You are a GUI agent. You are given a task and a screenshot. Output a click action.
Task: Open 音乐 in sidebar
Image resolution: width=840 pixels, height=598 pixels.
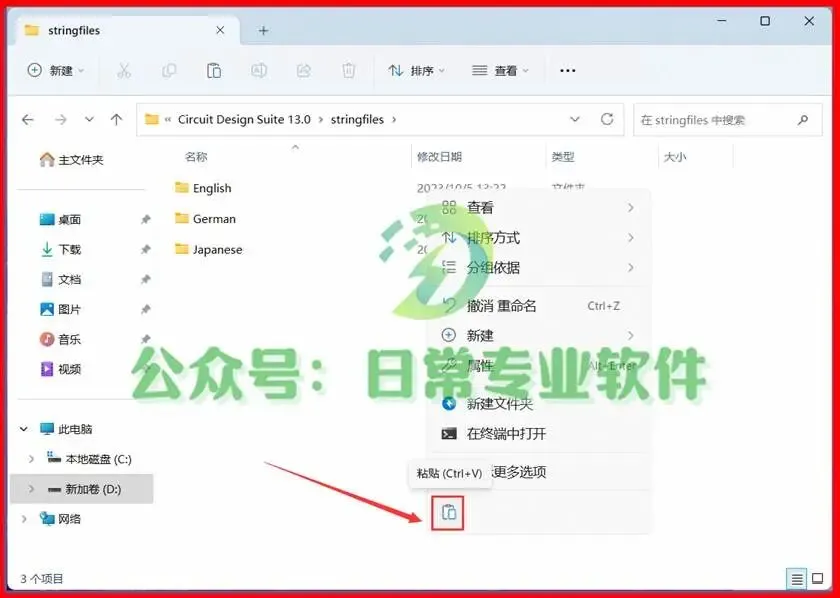tap(61, 339)
